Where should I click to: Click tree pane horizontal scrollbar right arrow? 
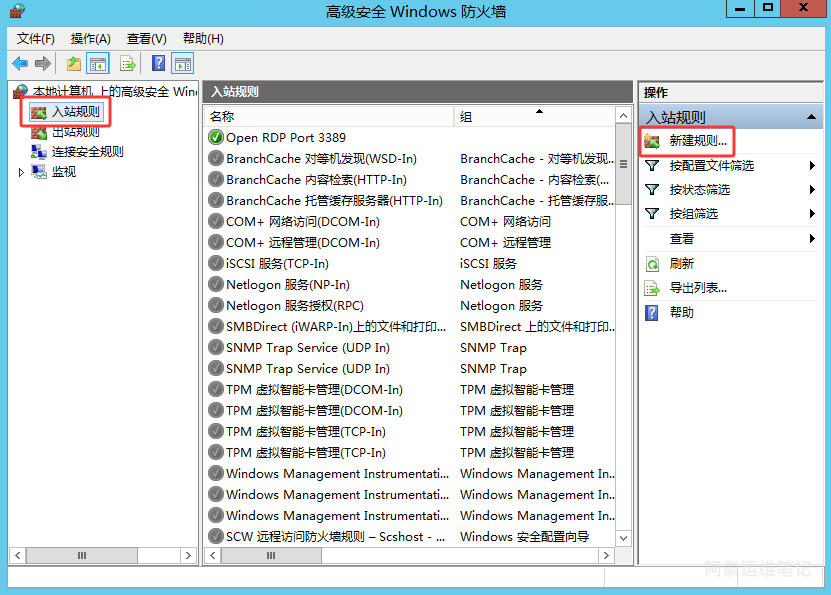188,555
